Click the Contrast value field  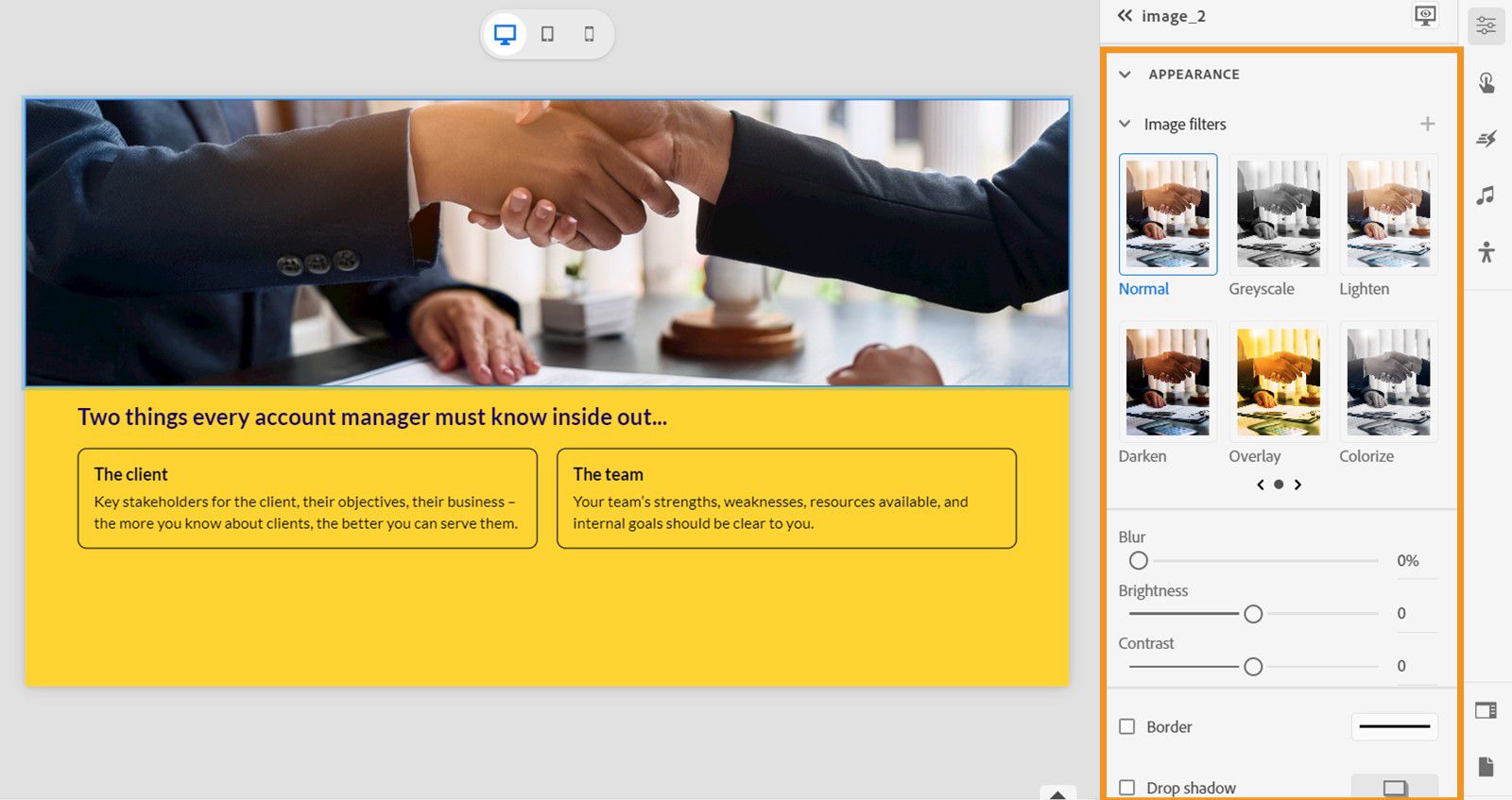coord(1416,667)
